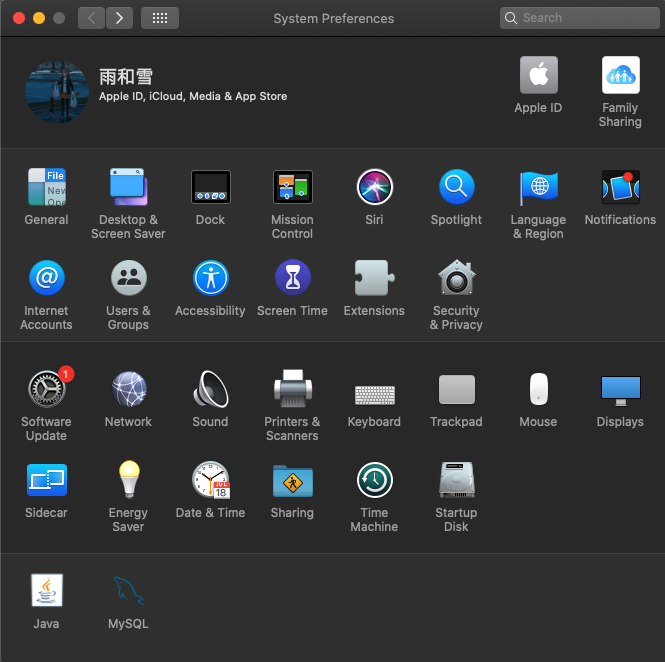Open Displays preferences
This screenshot has width=665, height=662.
620,391
